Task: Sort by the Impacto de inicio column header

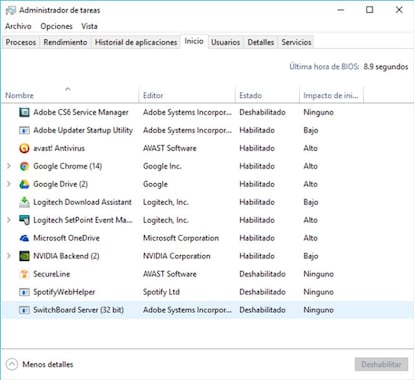Action: (331, 95)
